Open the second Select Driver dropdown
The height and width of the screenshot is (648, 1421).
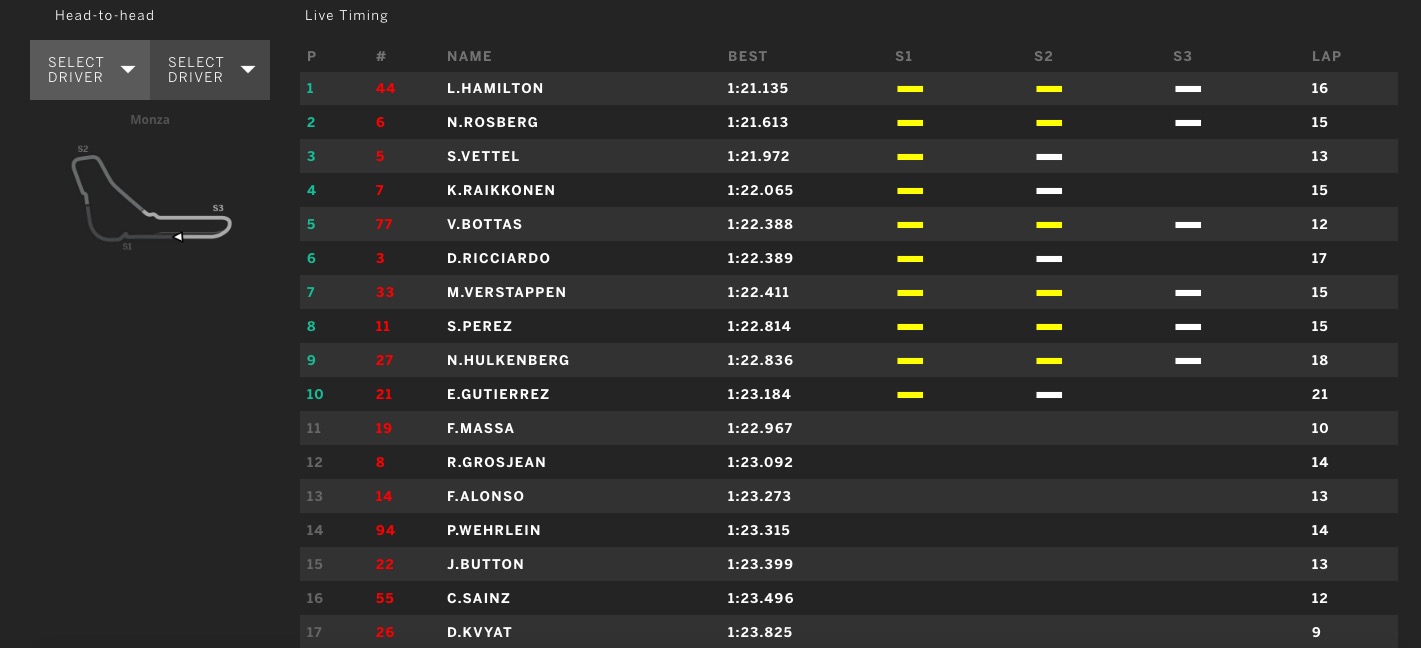(210, 70)
